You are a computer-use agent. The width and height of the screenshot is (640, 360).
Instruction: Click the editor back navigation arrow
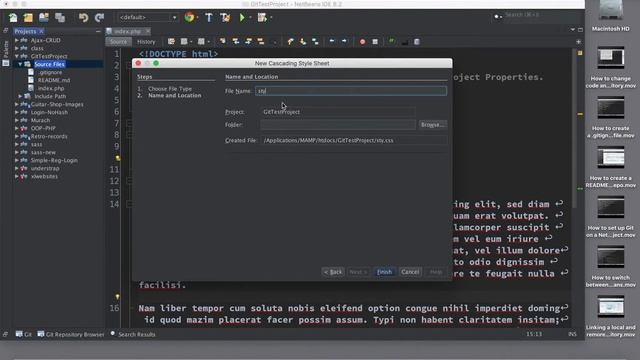(x=331, y=42)
